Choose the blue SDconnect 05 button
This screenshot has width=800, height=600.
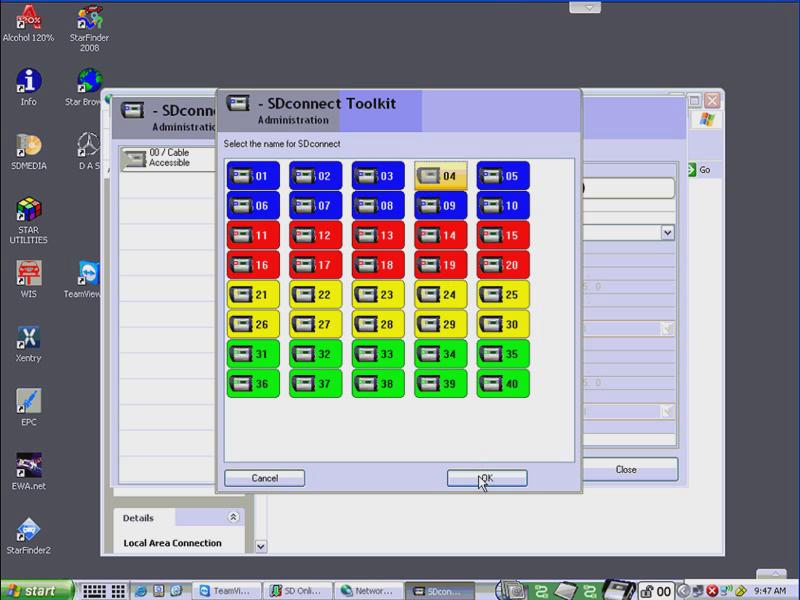click(x=502, y=176)
